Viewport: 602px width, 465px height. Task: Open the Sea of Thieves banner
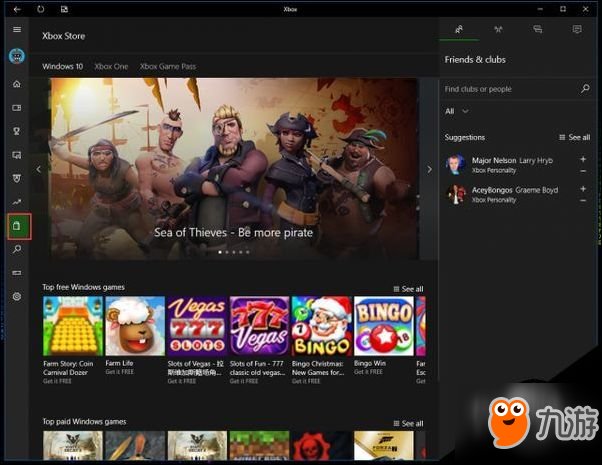pyautogui.click(x=234, y=168)
